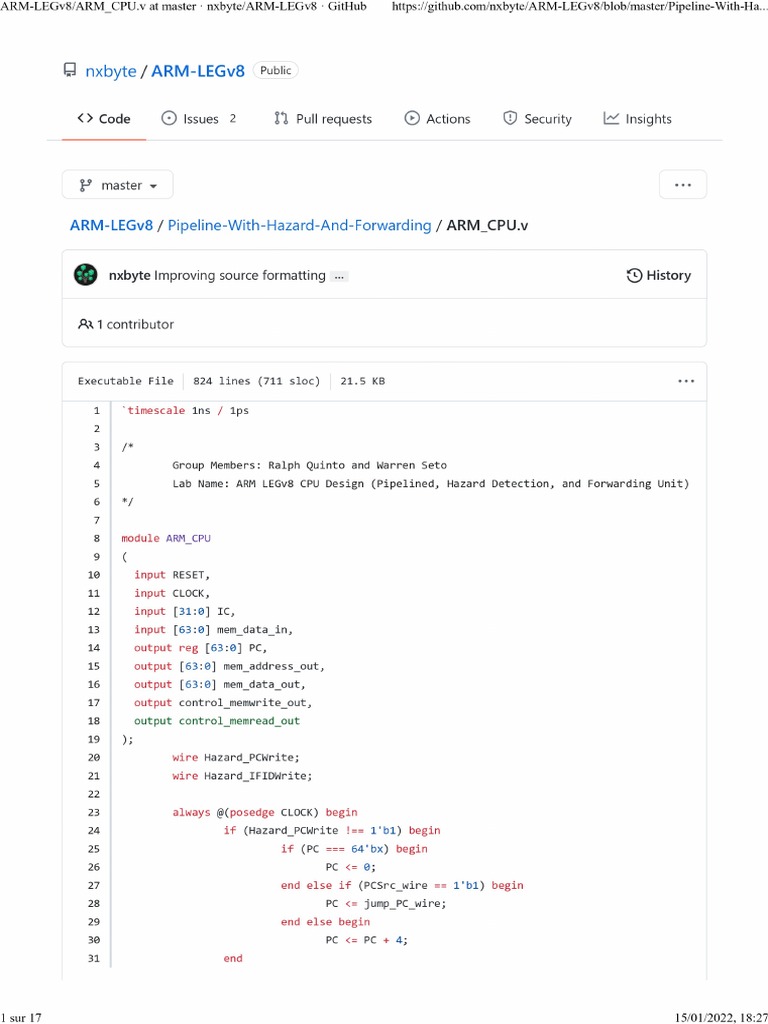This screenshot has width=768, height=1024.
Task: Go to Pipeline-With-Hazard-And-Forwarding folder
Action: click(x=299, y=225)
